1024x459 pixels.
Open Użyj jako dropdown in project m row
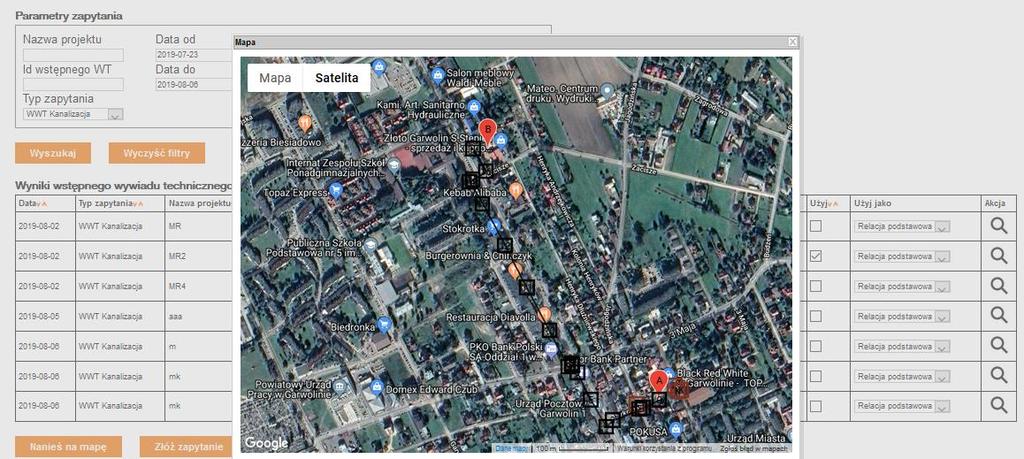point(902,345)
